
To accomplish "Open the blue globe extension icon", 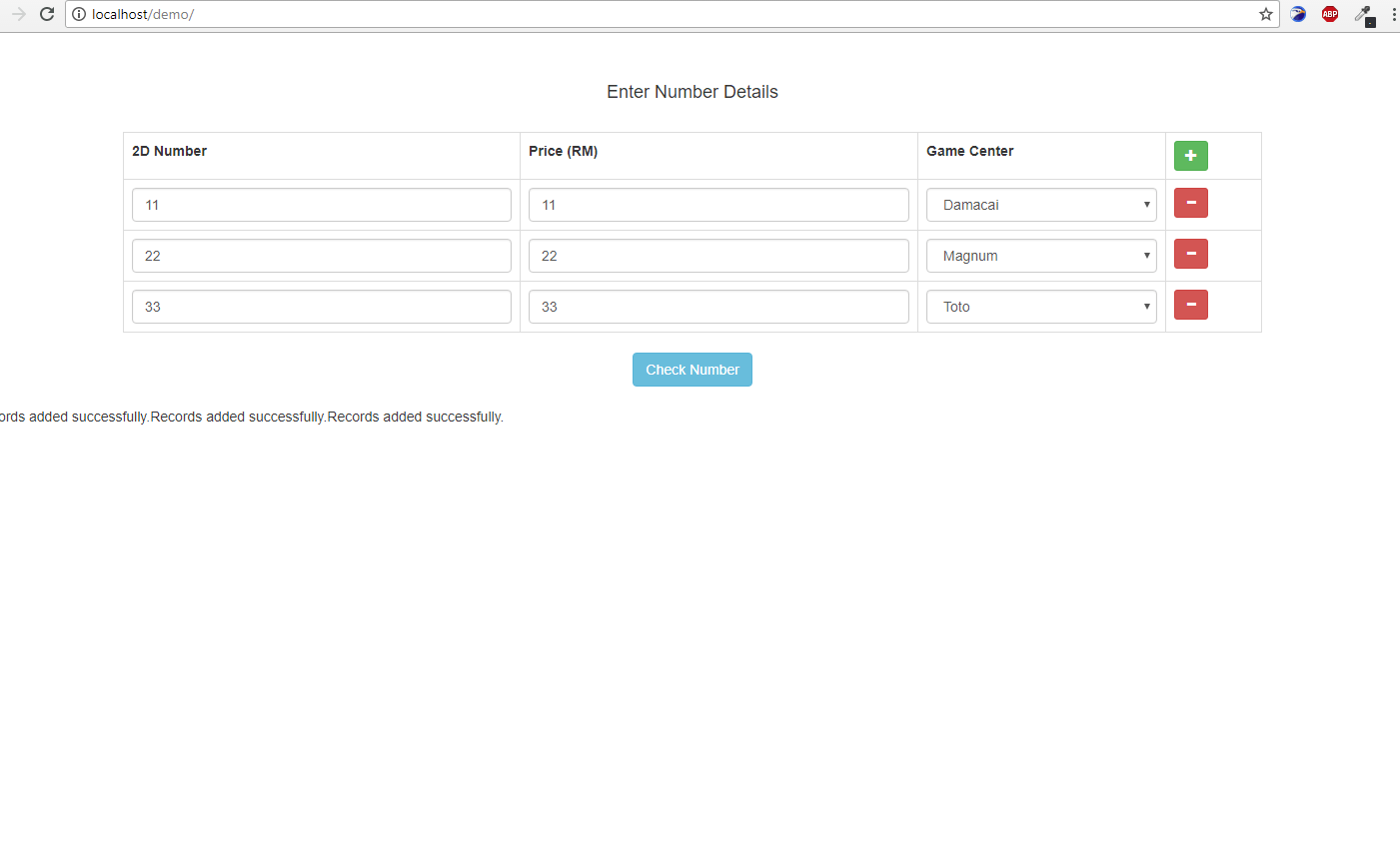I will click(x=1298, y=14).
